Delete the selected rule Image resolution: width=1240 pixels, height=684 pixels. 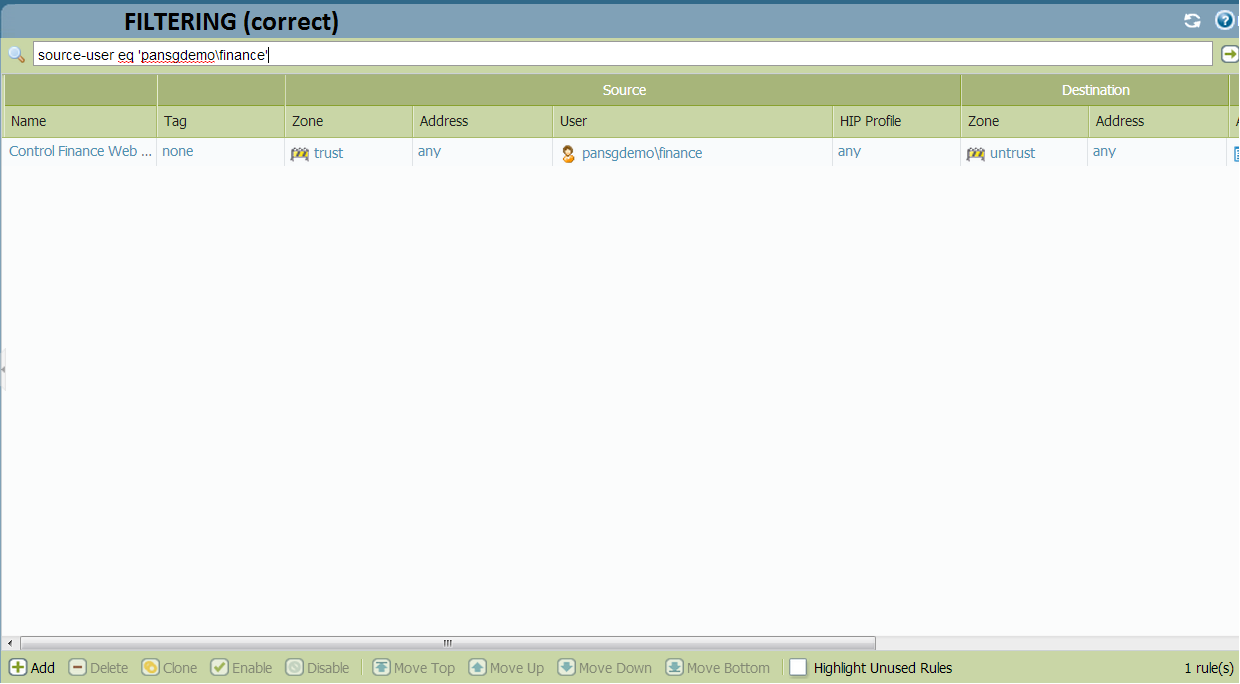pyautogui.click(x=98, y=668)
